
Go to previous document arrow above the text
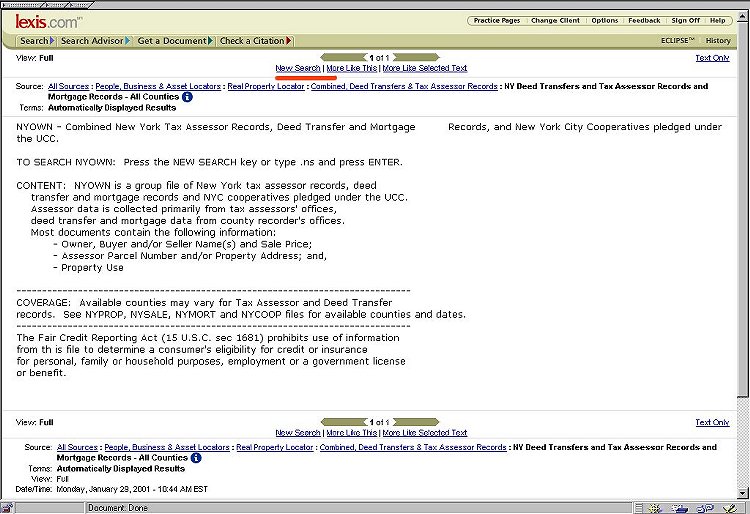[344, 58]
